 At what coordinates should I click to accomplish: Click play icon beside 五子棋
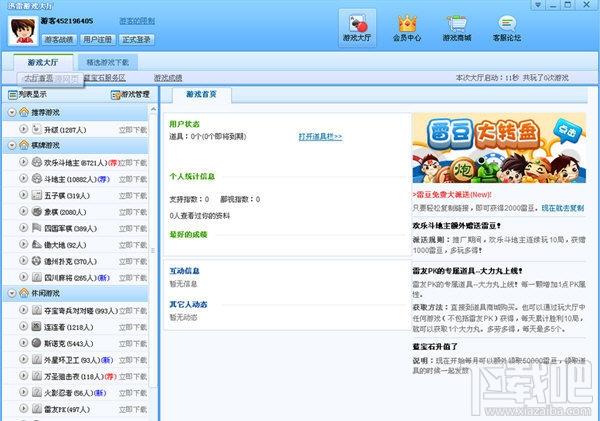[24, 195]
